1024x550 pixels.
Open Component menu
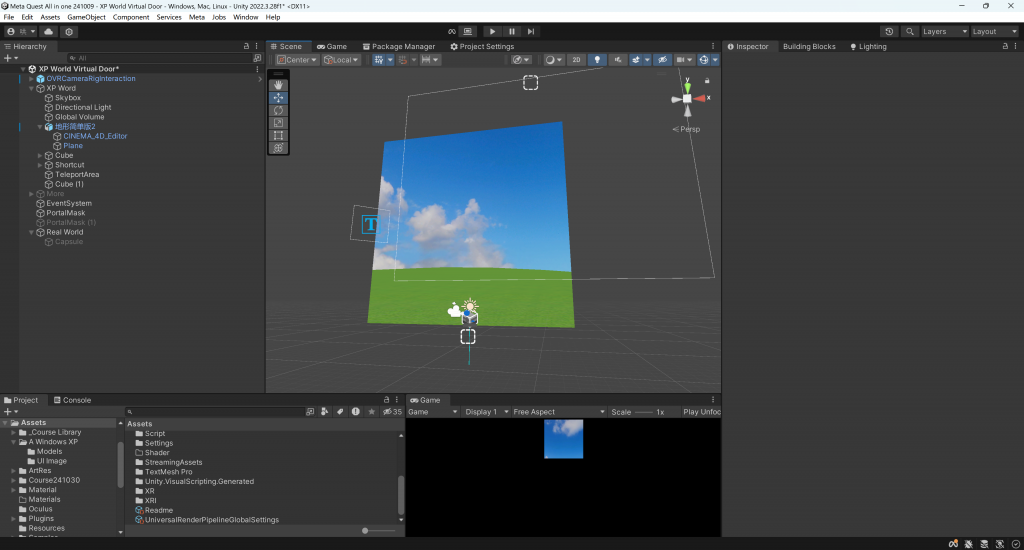click(131, 17)
